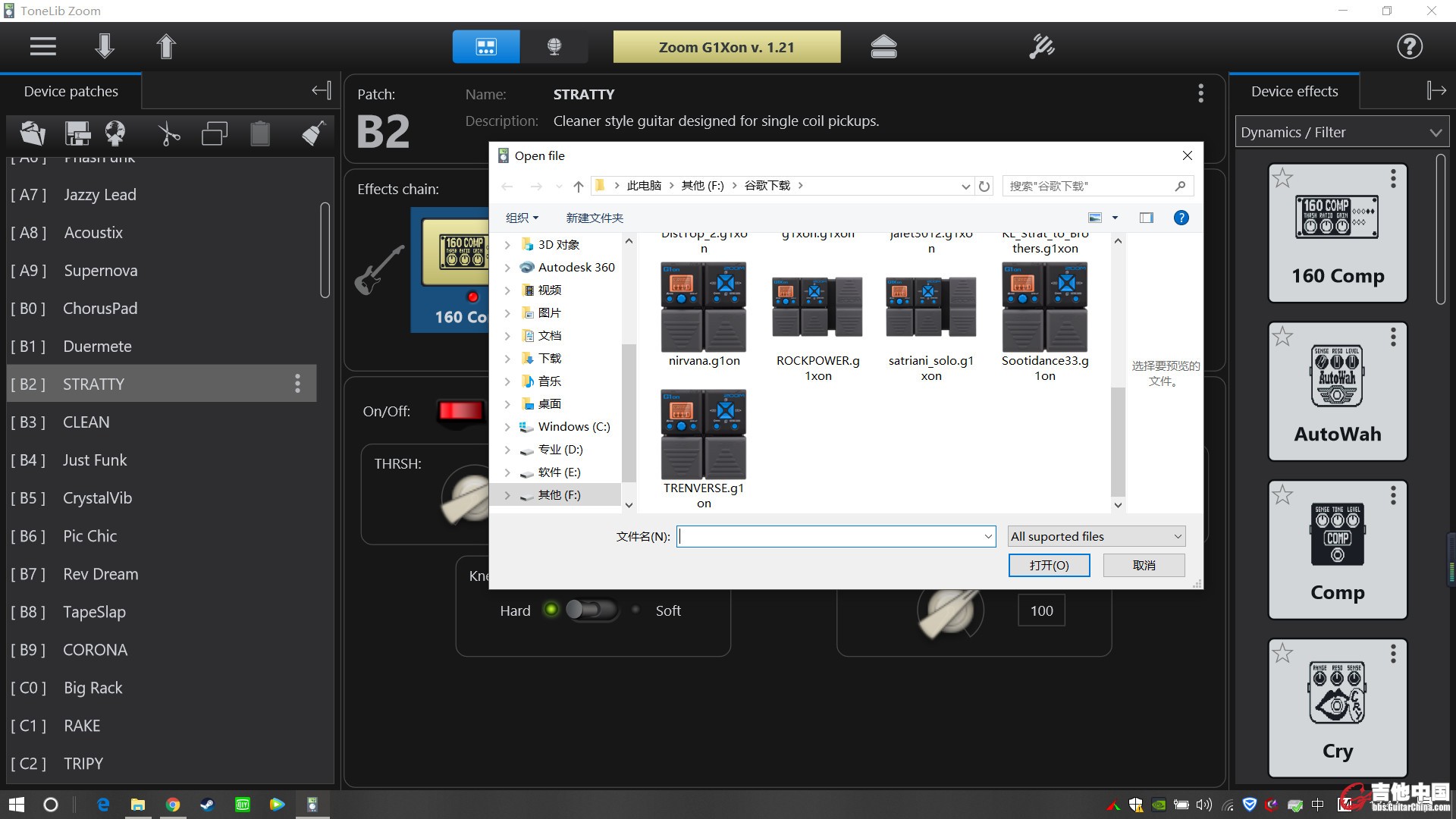Click 此电脑 in the address breadcrumb
The image size is (1456, 819).
[x=644, y=186]
